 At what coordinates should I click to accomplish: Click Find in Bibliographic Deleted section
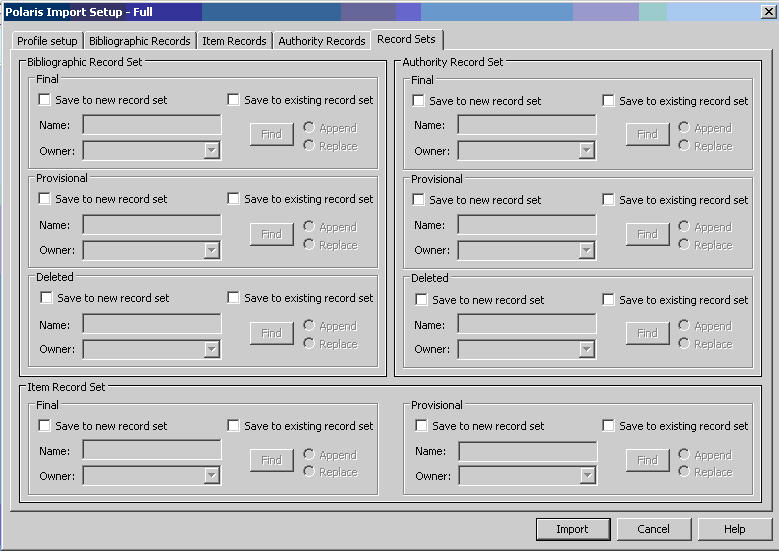coord(271,333)
